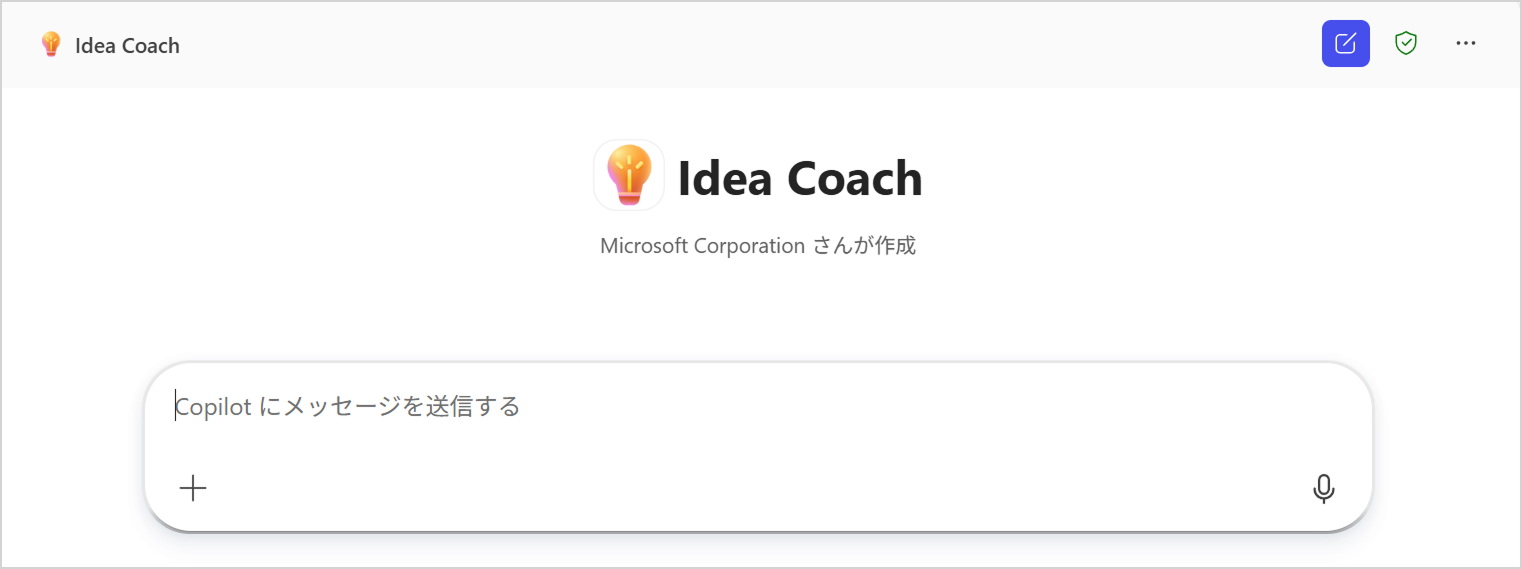This screenshot has height=569, width=1522.
Task: Click the Idea Coach agent name top-left
Action: [x=127, y=45]
